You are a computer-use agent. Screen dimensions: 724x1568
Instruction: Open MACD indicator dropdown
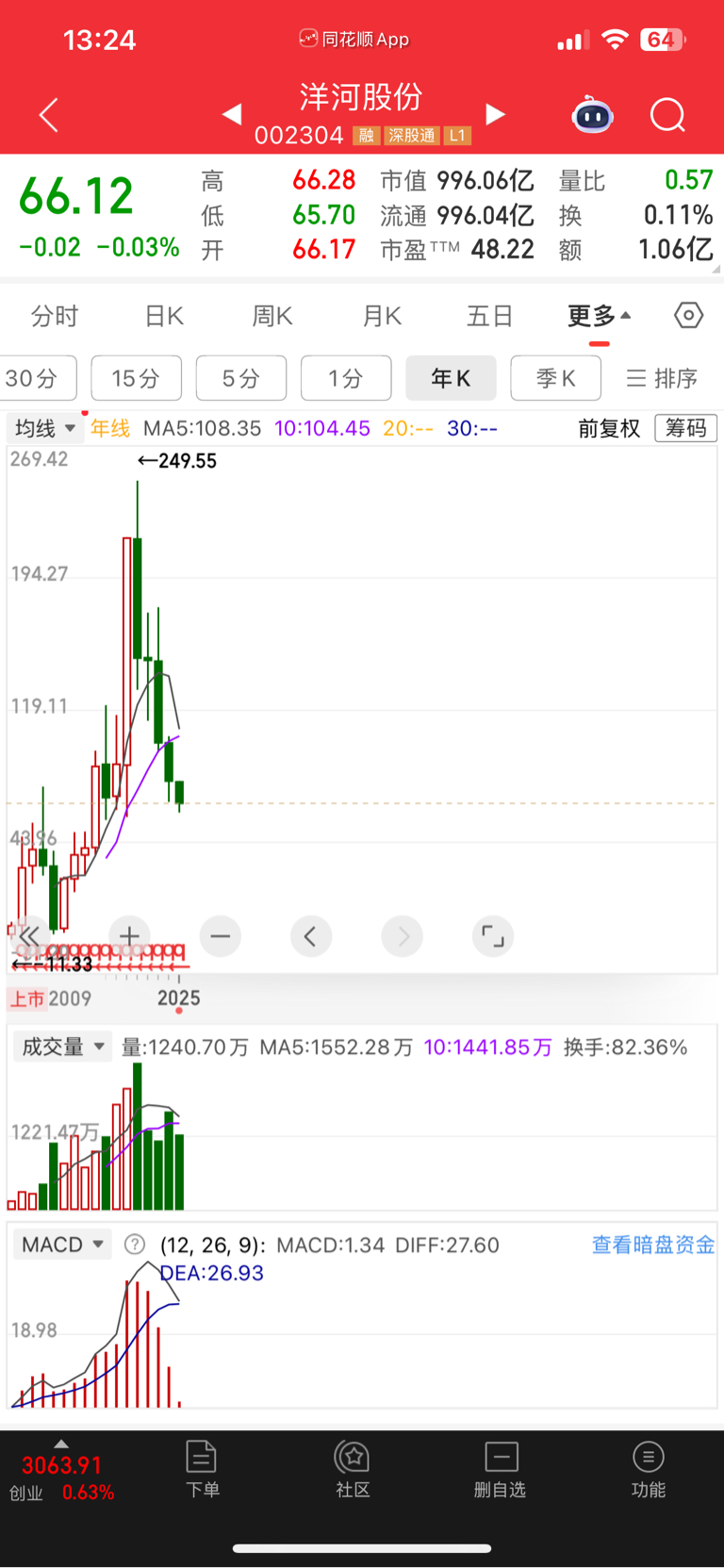point(61,1245)
